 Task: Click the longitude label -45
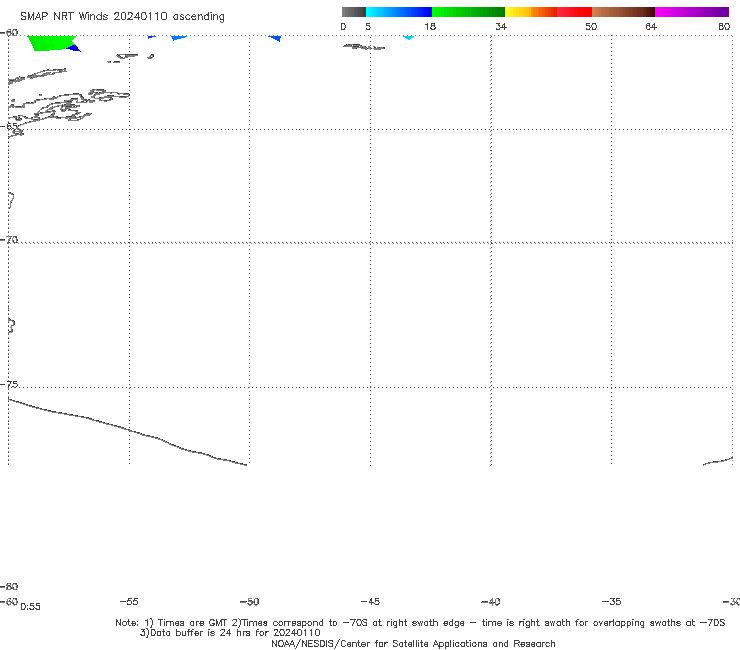[x=370, y=601]
